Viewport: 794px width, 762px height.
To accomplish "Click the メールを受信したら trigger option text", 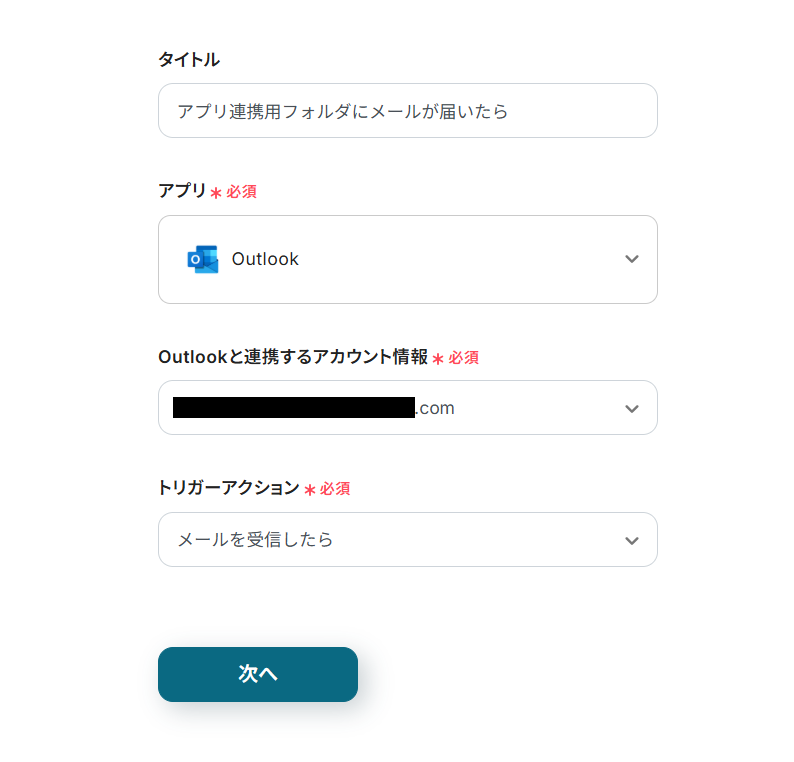I will [255, 540].
